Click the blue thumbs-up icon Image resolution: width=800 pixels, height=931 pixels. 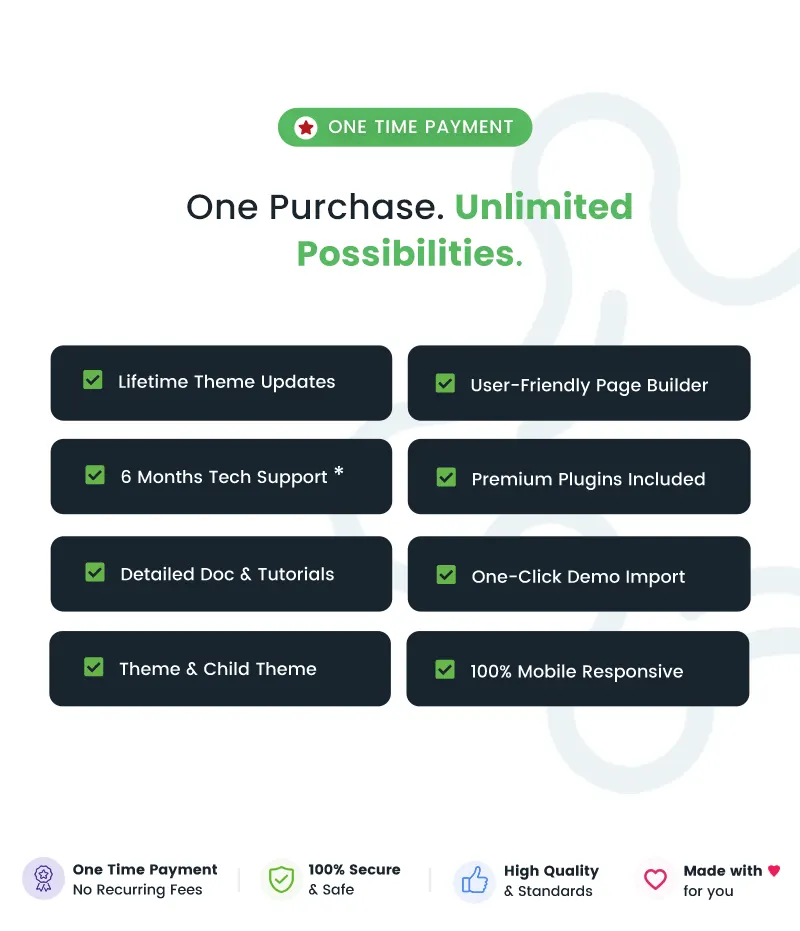[x=475, y=880]
